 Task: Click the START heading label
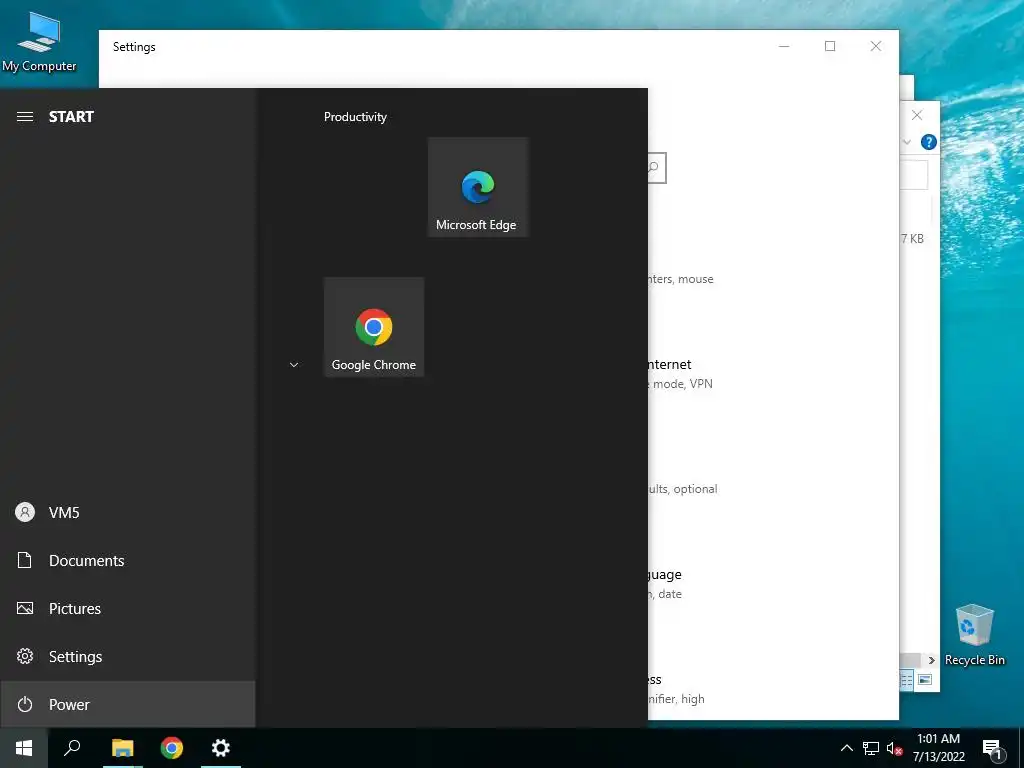(x=71, y=117)
